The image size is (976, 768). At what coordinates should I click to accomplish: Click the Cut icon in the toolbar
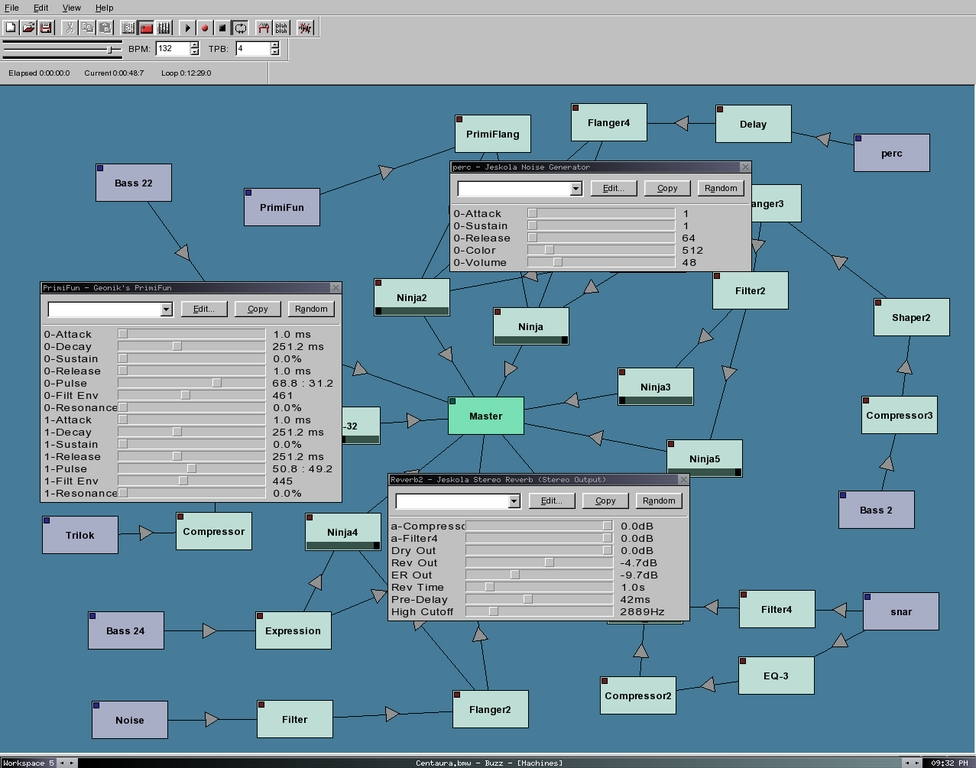coord(70,27)
